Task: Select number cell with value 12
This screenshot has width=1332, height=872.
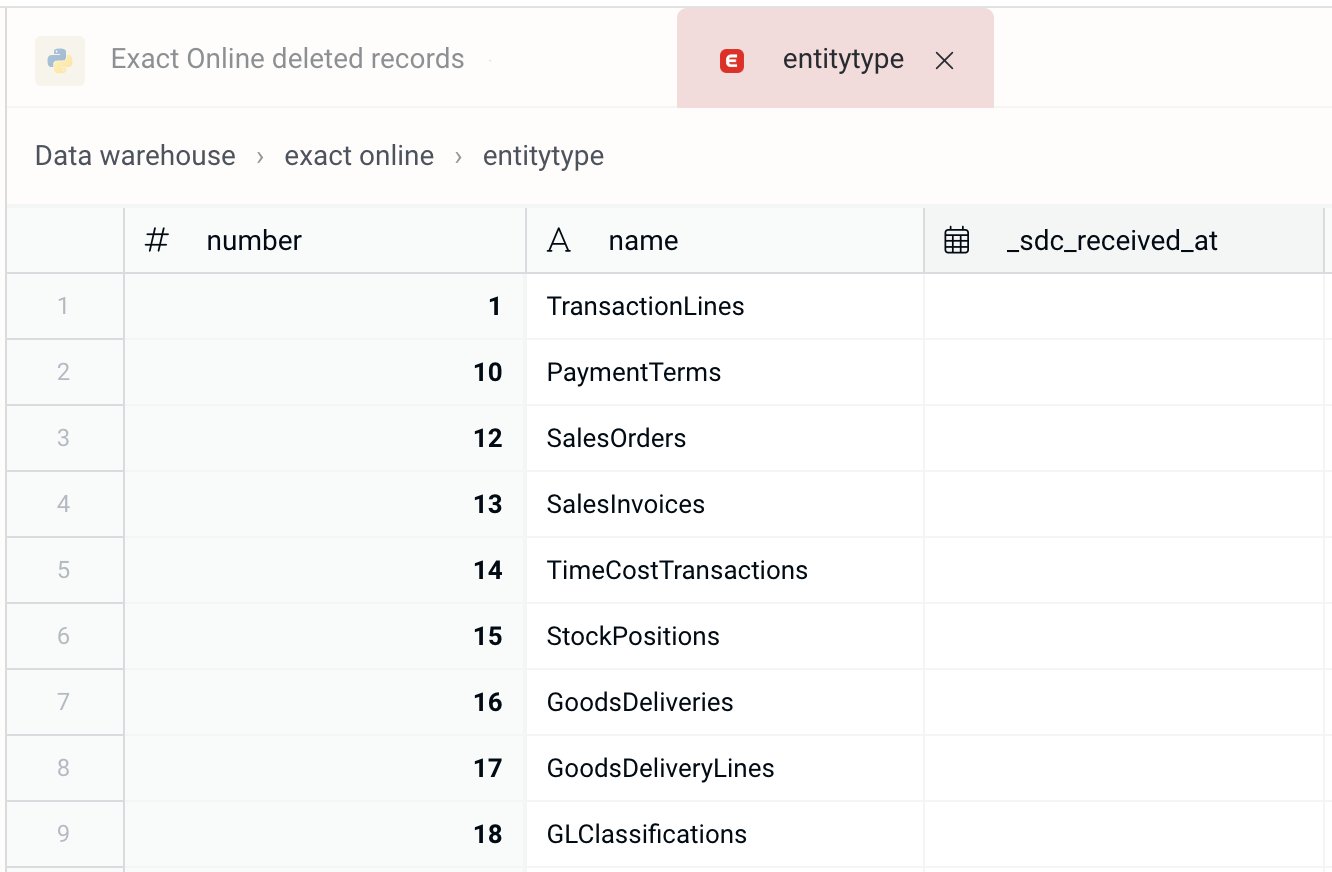Action: coord(325,438)
